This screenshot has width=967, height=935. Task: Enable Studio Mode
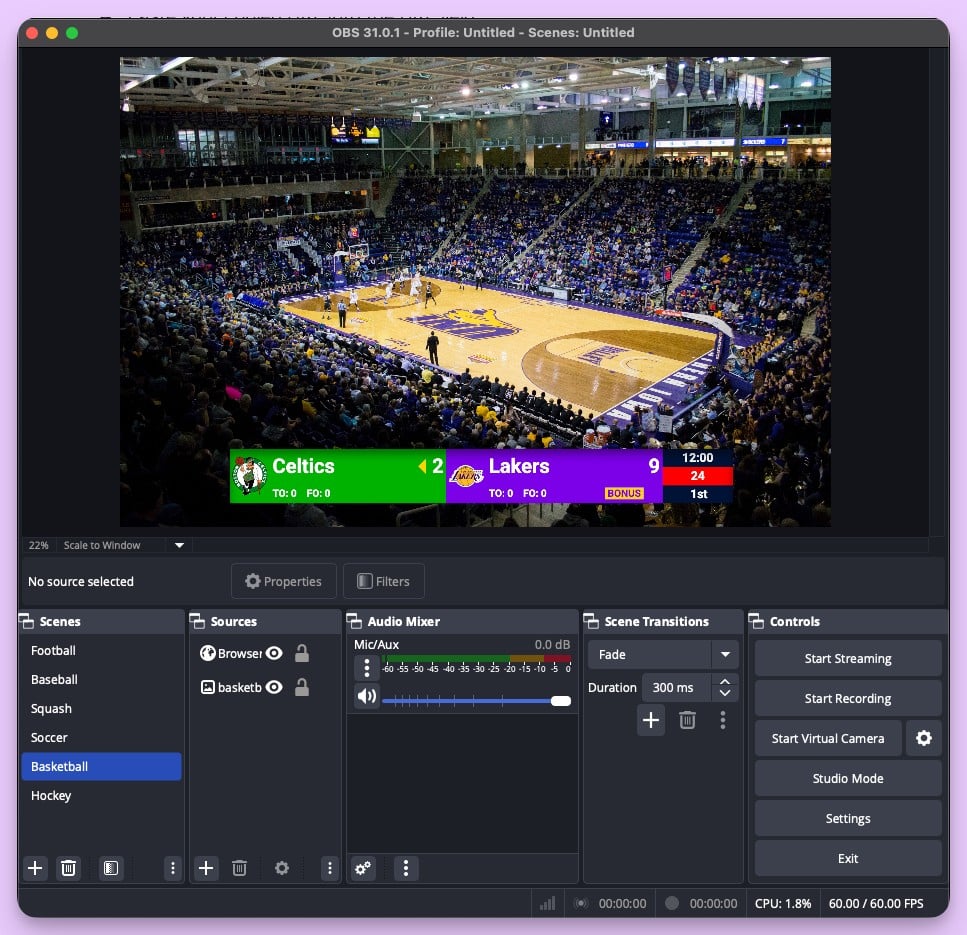847,778
